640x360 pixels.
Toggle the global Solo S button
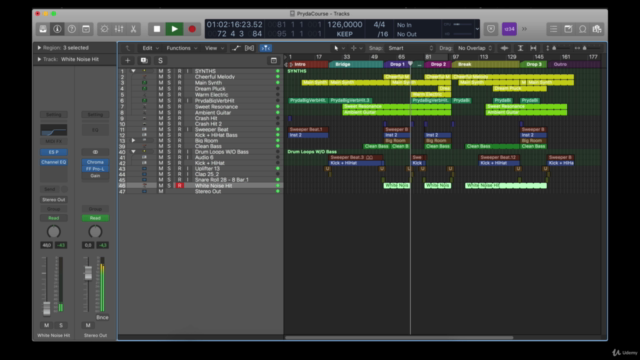click(x=160, y=60)
